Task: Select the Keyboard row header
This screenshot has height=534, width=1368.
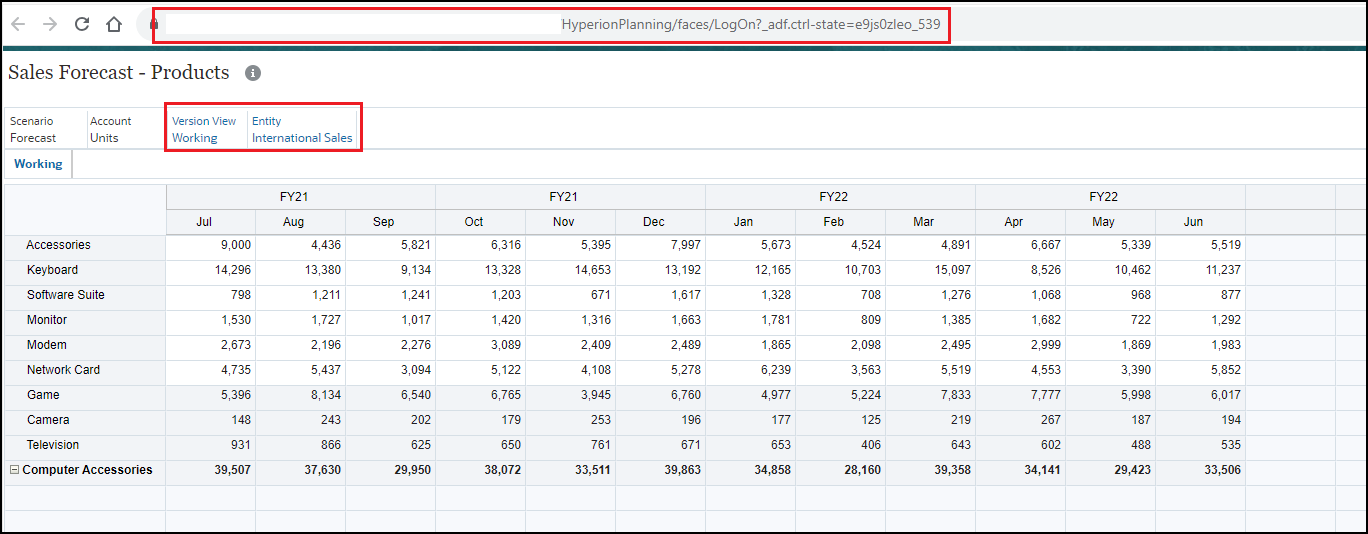Action: pyautogui.click(x=52, y=270)
